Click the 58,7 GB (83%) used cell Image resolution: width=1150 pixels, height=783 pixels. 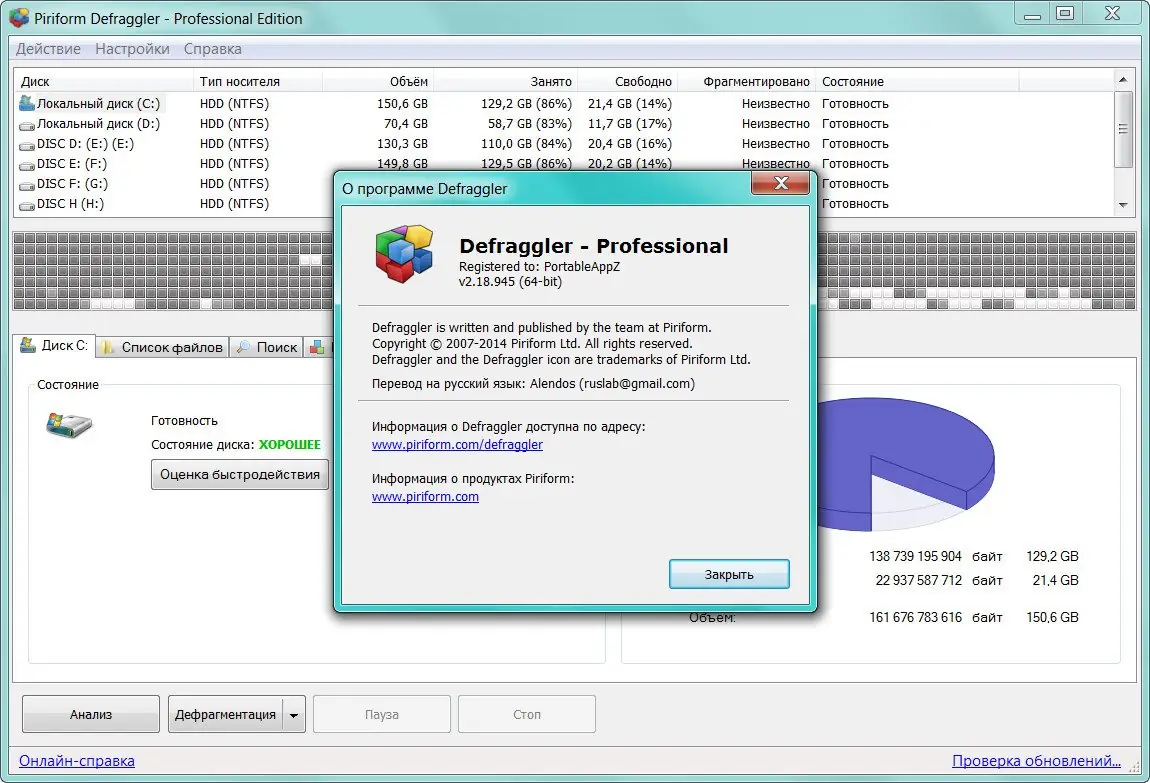click(530, 124)
